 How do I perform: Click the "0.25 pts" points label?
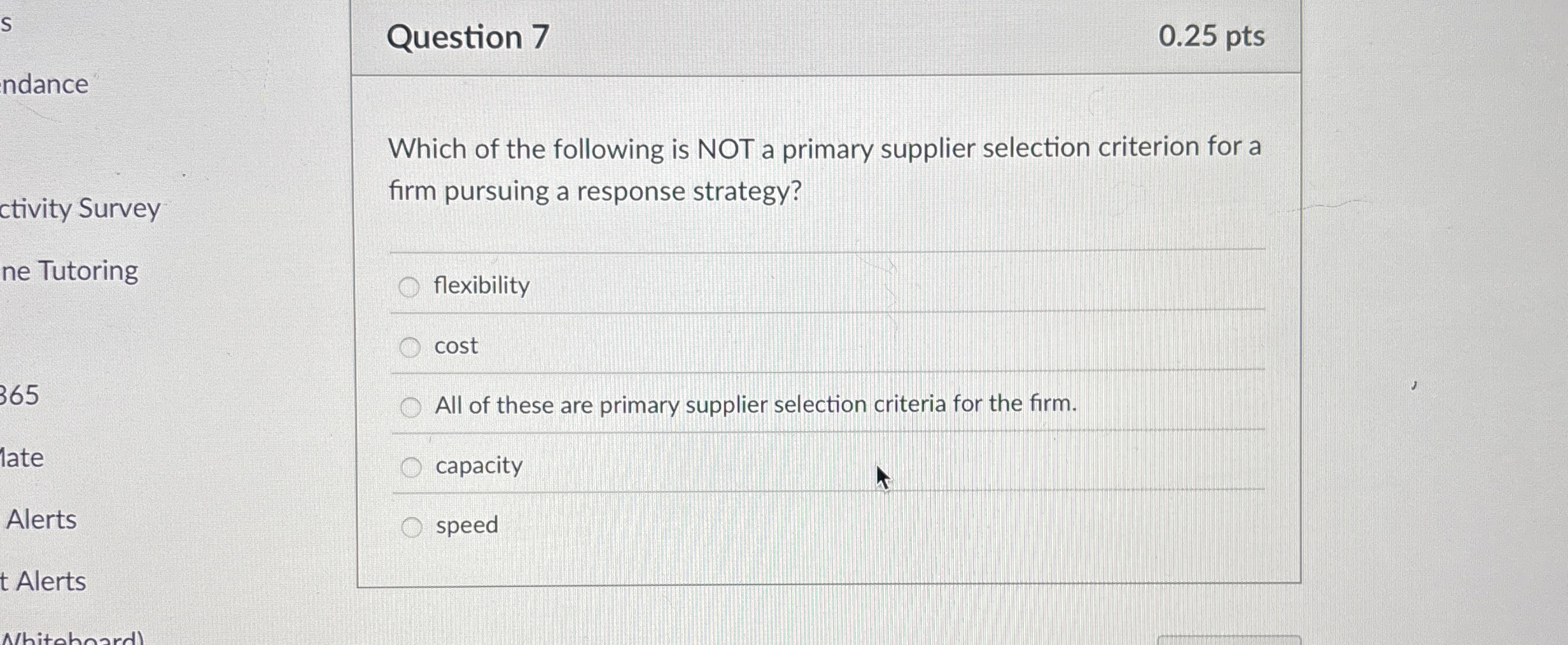[x=1211, y=36]
